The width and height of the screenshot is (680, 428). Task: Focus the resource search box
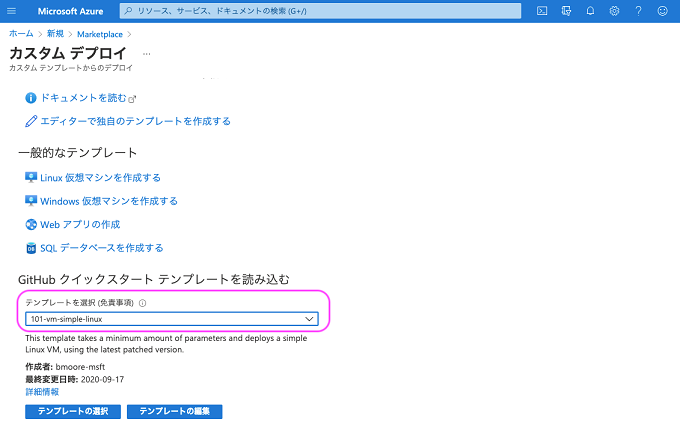coord(320,11)
